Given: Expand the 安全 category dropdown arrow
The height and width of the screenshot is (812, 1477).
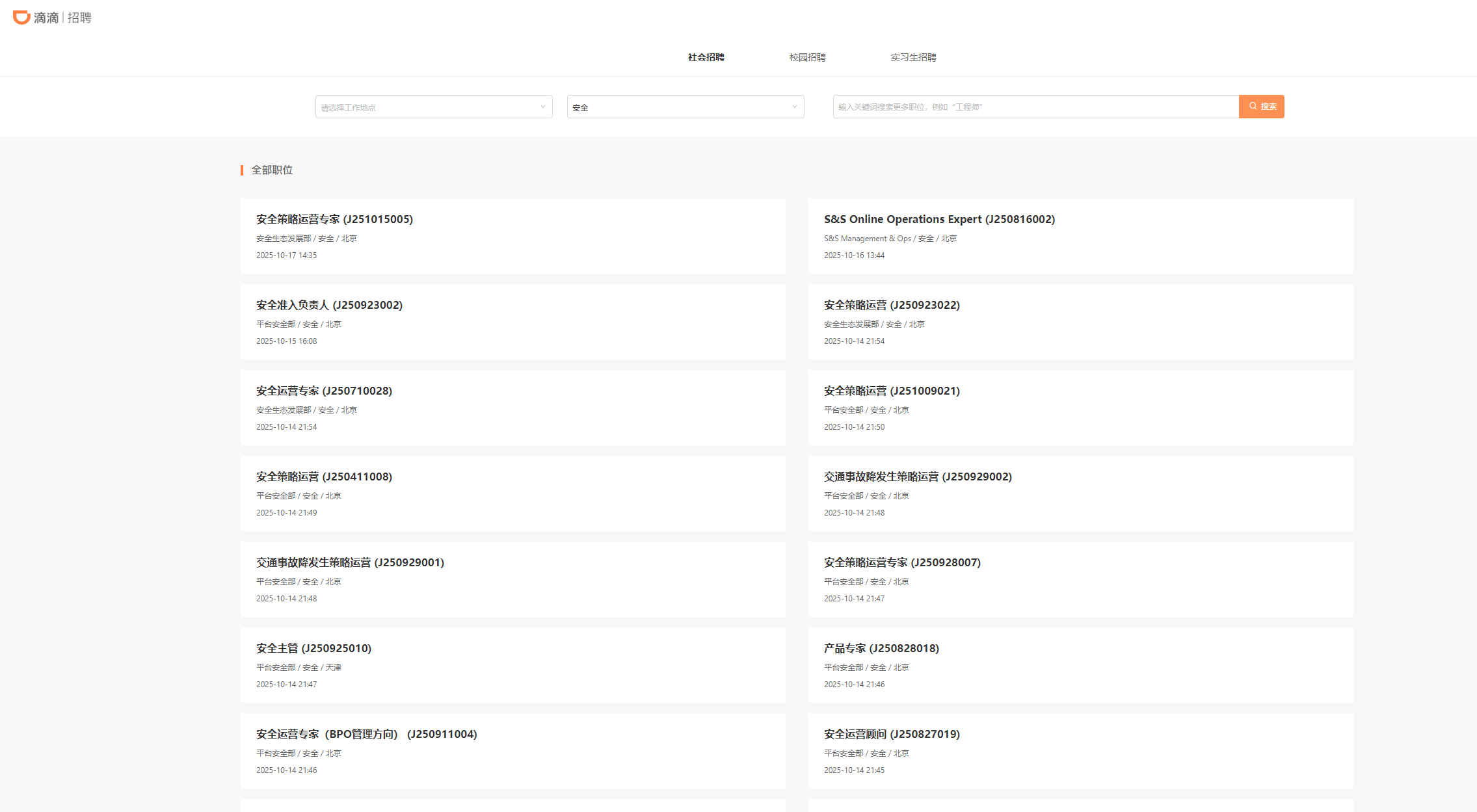Looking at the screenshot, I should click(794, 107).
